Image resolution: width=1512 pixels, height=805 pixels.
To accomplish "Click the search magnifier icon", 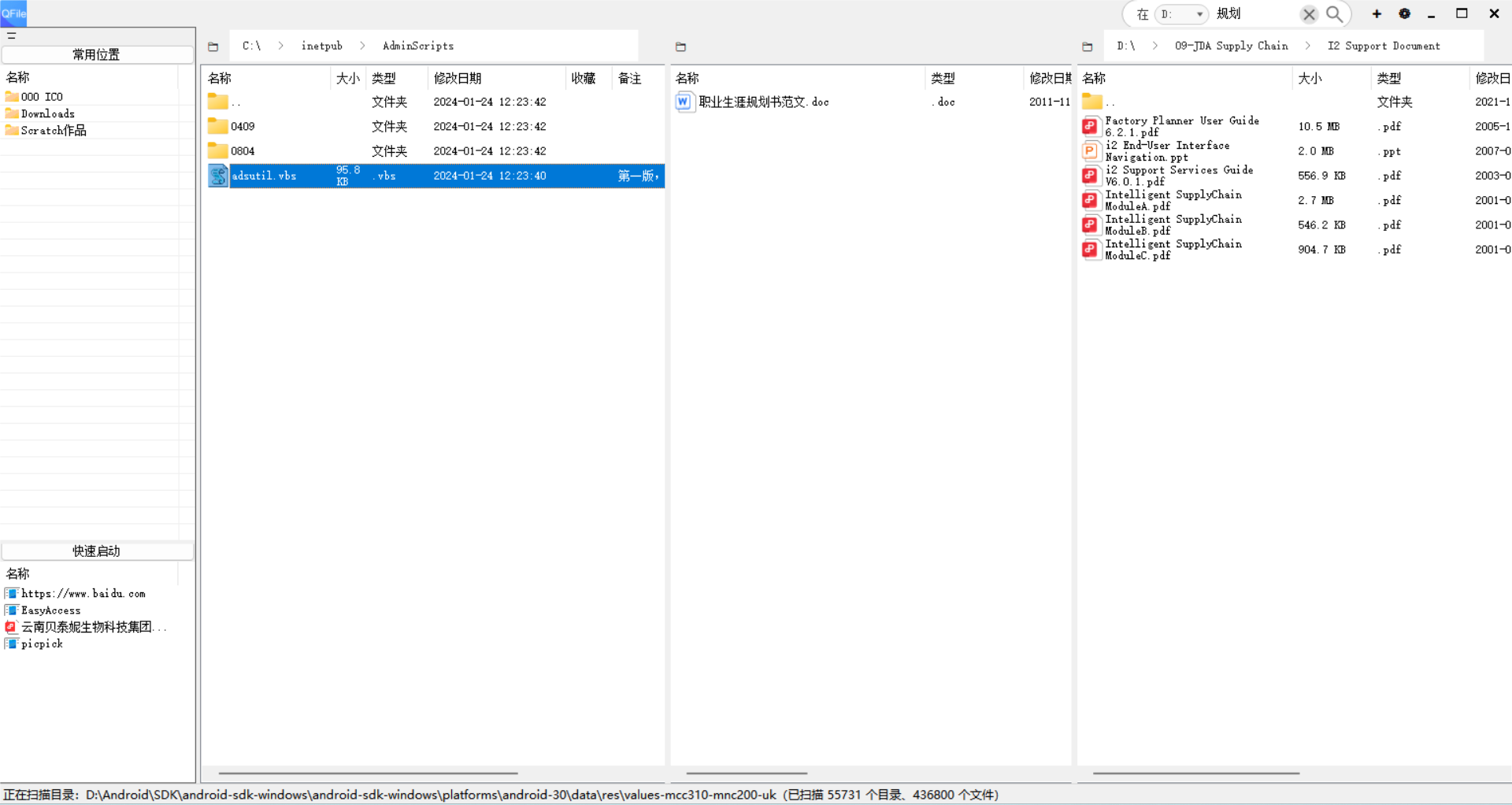I will [x=1334, y=14].
